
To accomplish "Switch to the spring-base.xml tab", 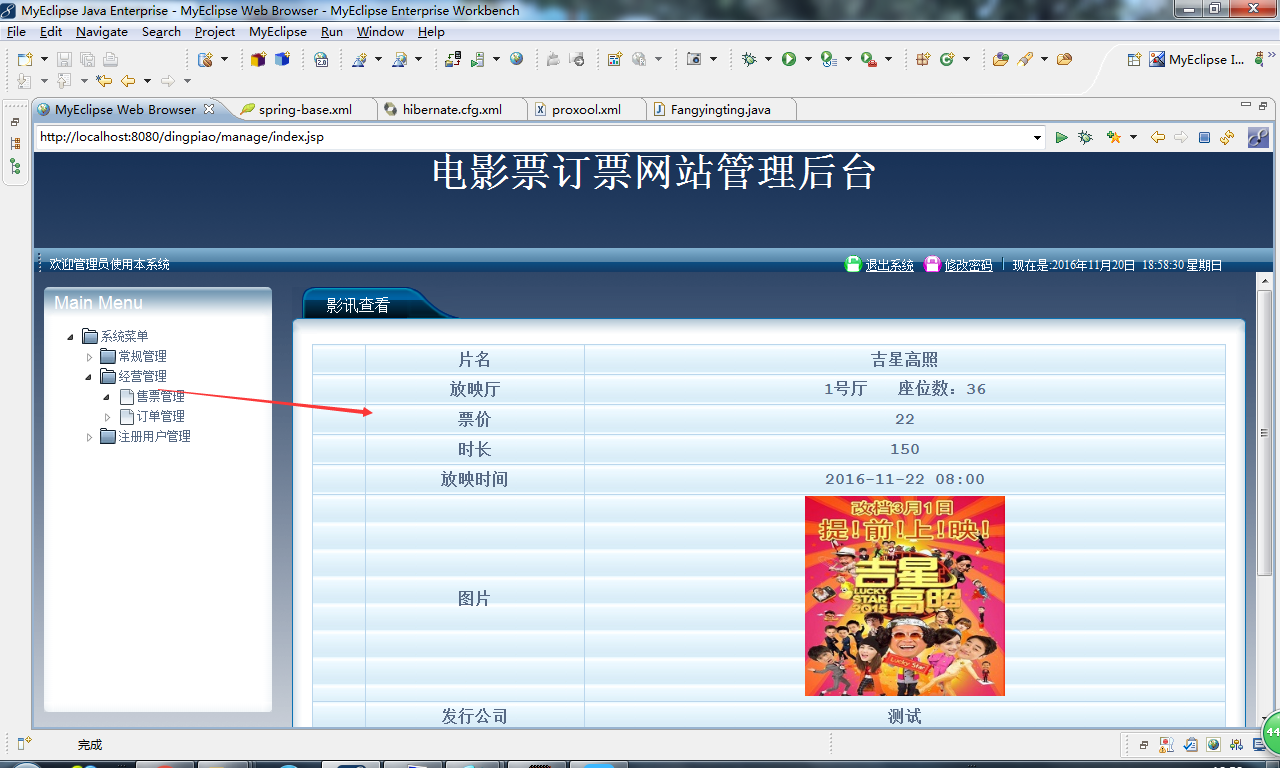I will click(x=304, y=109).
